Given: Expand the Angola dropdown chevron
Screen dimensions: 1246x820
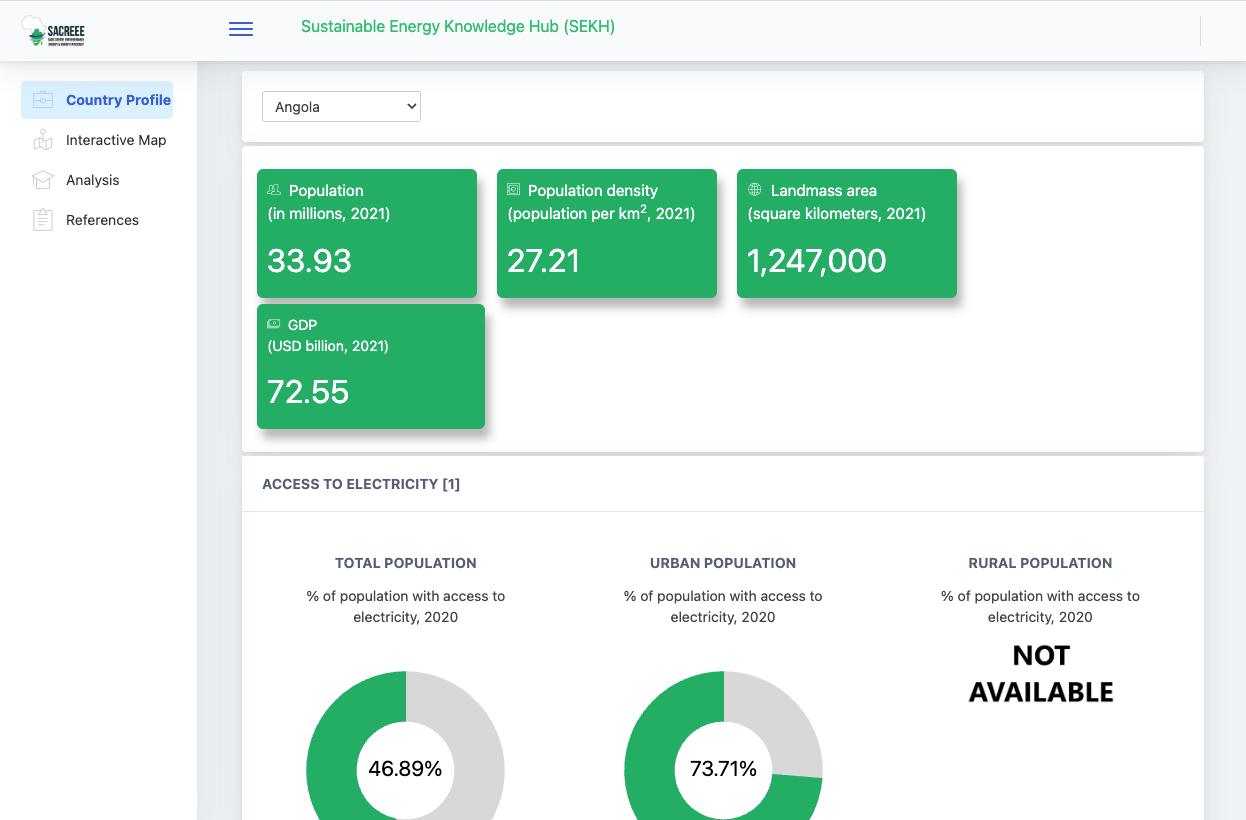Looking at the screenshot, I should (x=410, y=106).
